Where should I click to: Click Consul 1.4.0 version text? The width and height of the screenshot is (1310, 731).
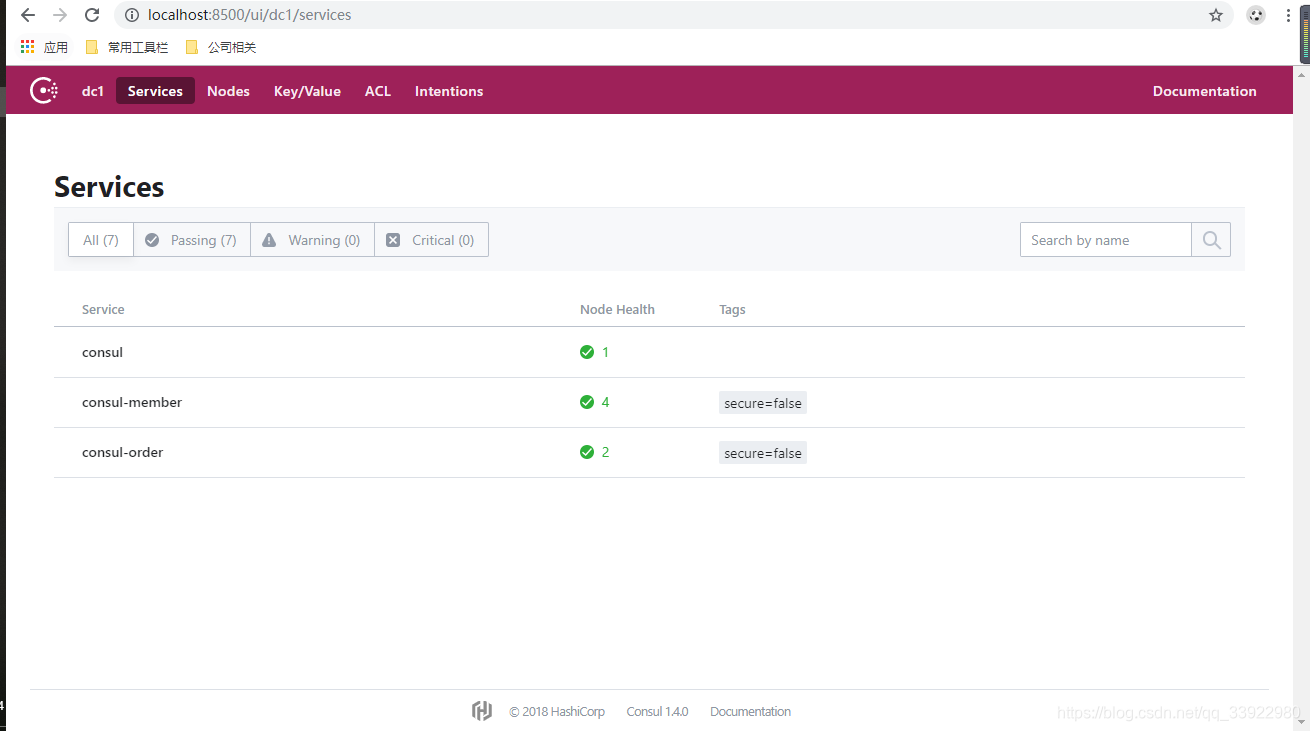click(657, 711)
